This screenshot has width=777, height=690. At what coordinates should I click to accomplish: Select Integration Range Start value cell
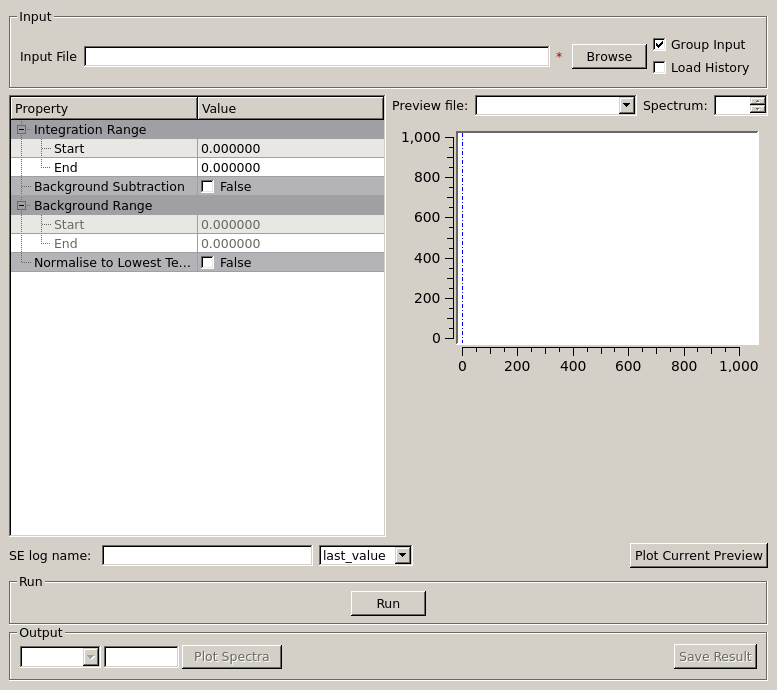(290, 149)
